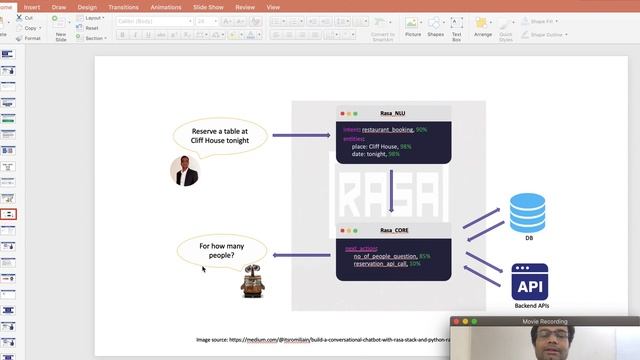Screen dimensions: 640x360
Task: Open the Shapes gallery icon
Action: point(434,22)
